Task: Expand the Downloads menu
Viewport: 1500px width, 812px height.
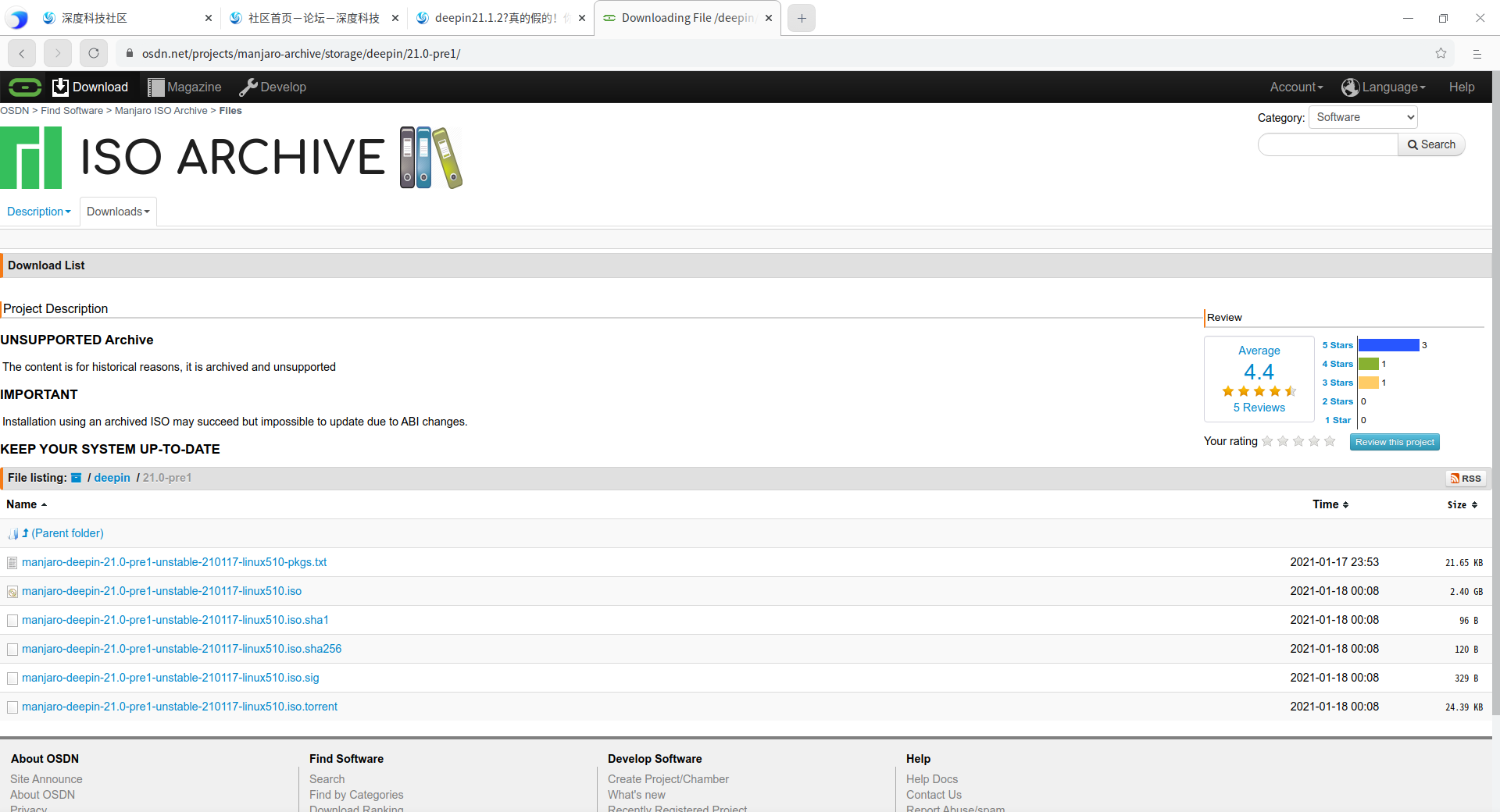Action: pos(117,211)
